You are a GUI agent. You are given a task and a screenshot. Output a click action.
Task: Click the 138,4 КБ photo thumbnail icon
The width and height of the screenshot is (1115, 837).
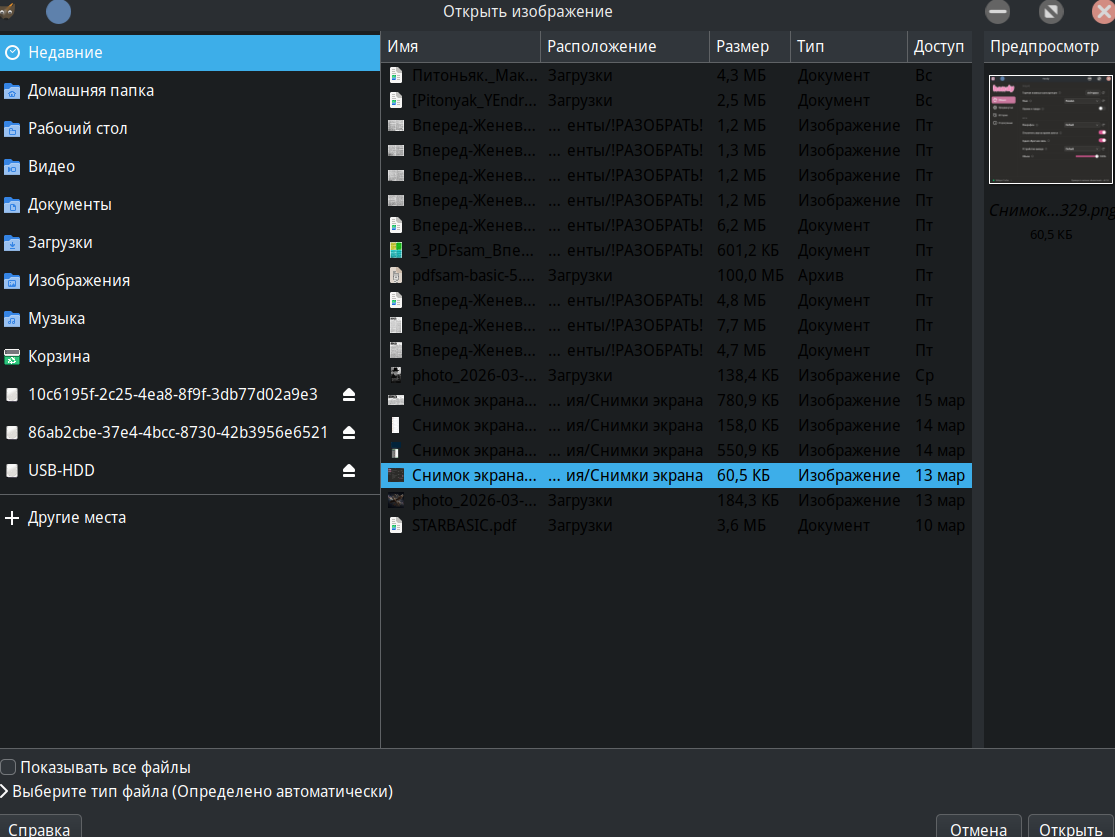(x=396, y=375)
